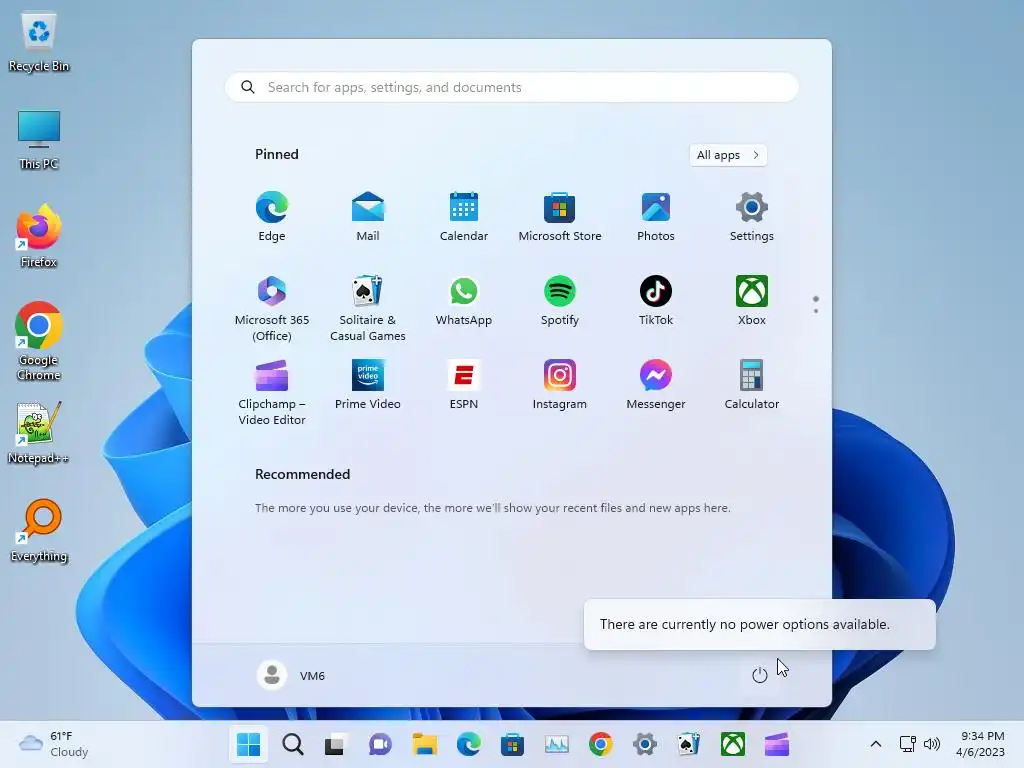Image resolution: width=1024 pixels, height=768 pixels.
Task: Open Settings on the taskbar
Action: coord(645,744)
